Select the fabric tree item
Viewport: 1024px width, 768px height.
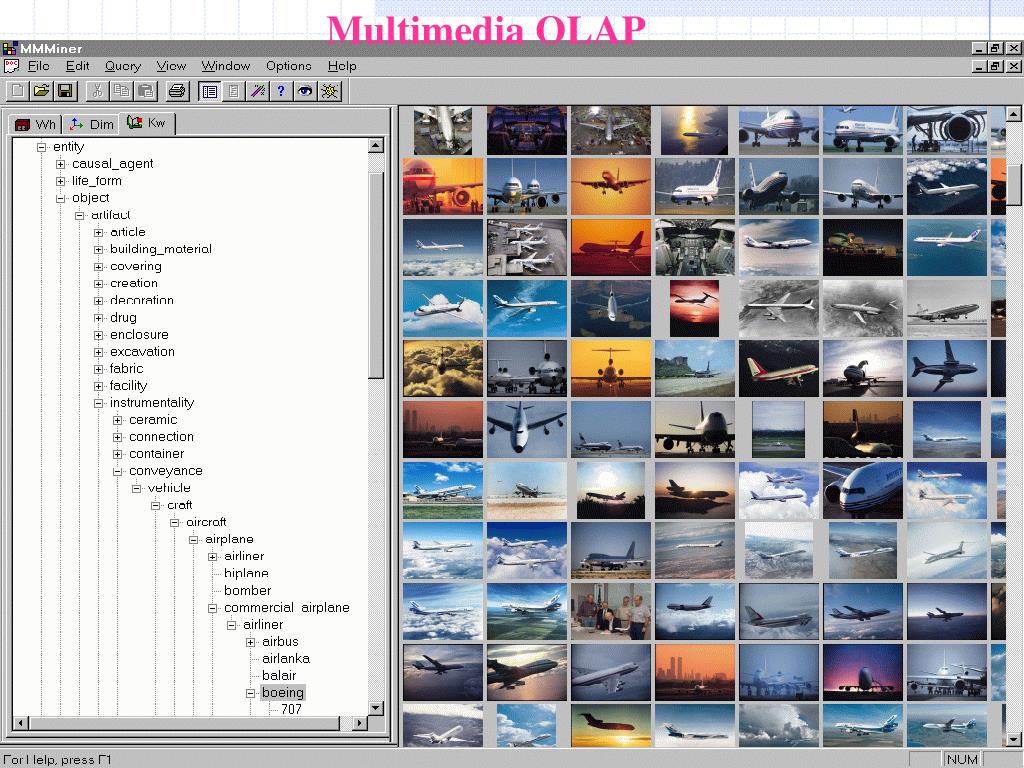click(x=126, y=368)
